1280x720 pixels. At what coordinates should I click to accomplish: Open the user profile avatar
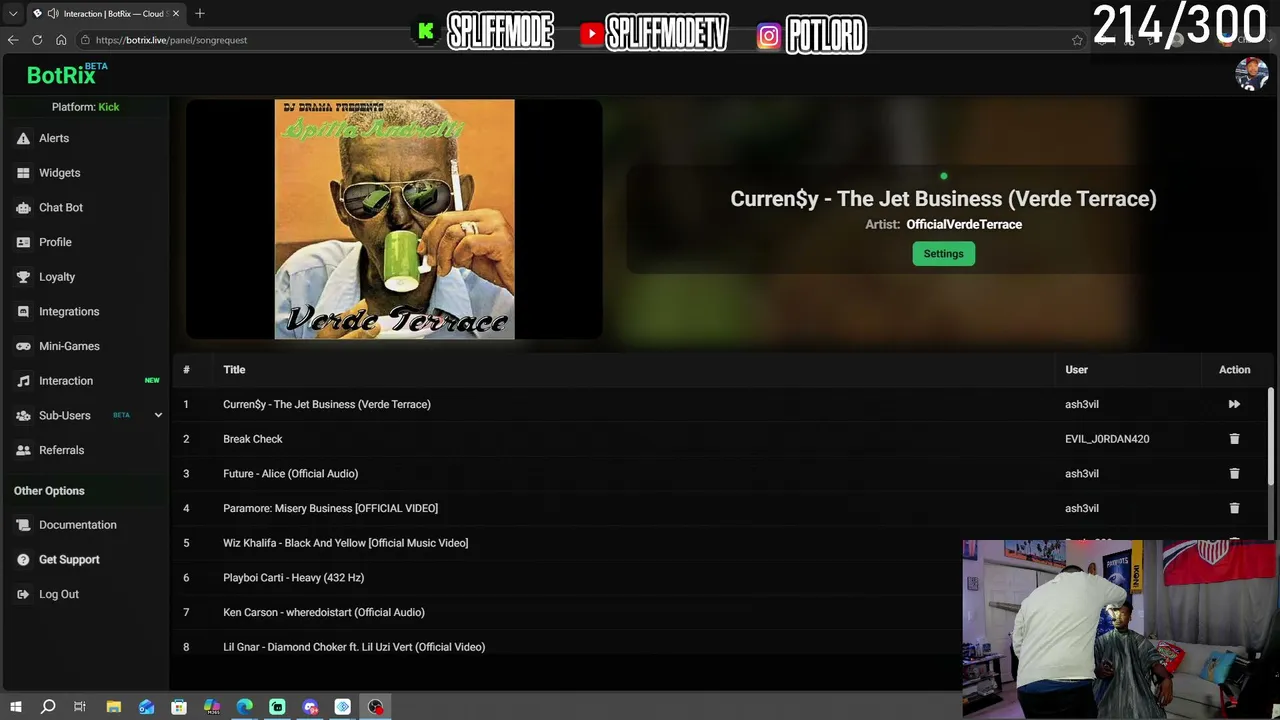pyautogui.click(x=1251, y=74)
